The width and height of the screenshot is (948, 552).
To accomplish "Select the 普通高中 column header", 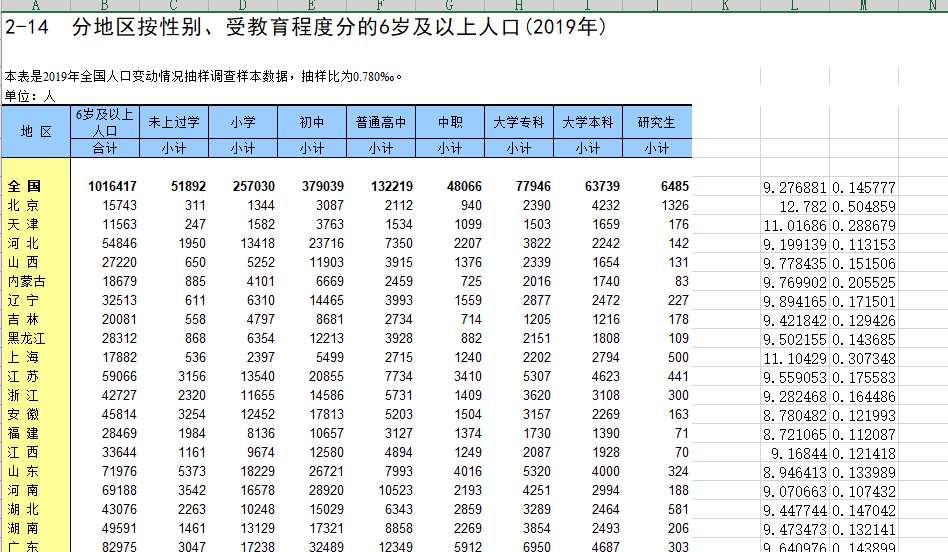I will tap(380, 122).
